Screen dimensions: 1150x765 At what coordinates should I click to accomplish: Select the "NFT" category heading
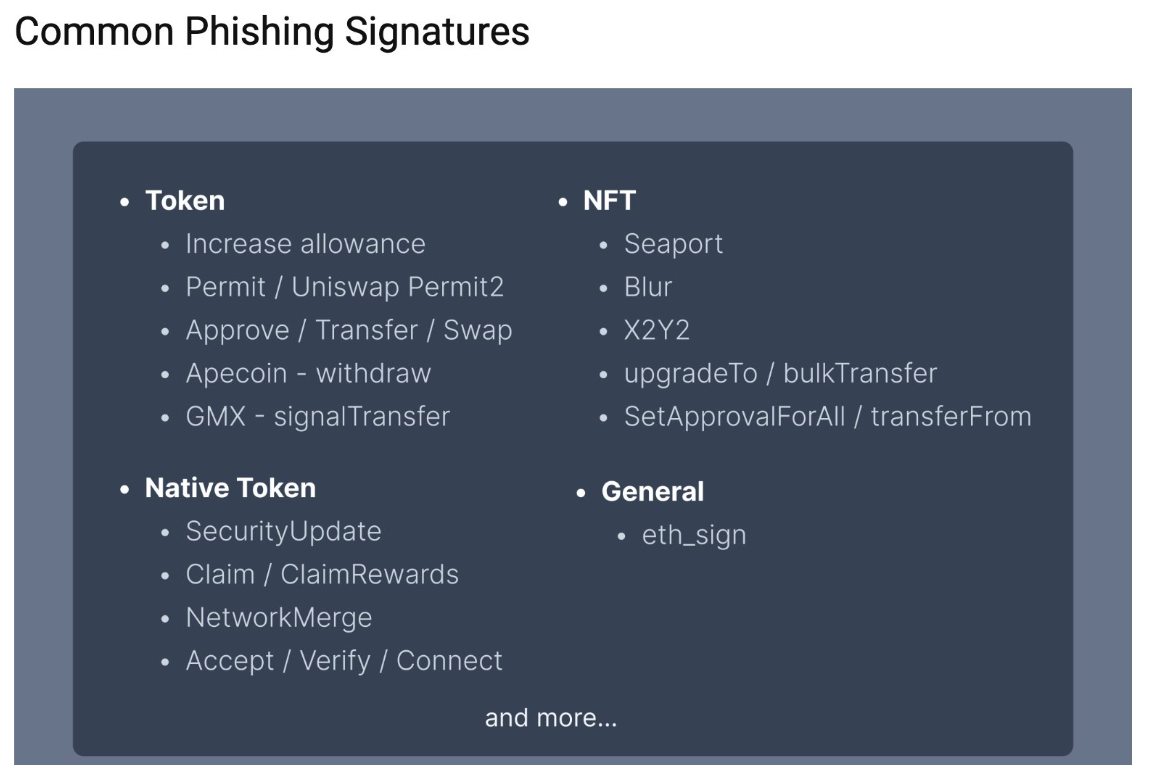(x=609, y=201)
